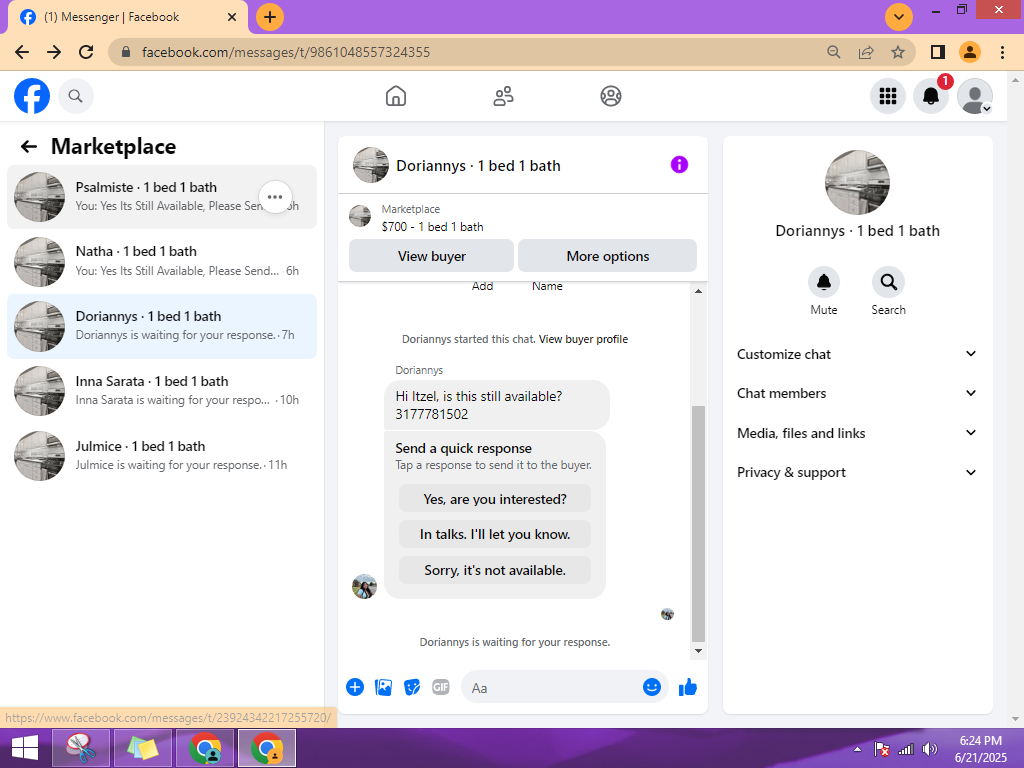The width and height of the screenshot is (1024, 768).
Task: Open the Facebook search magnifier
Action: click(76, 96)
